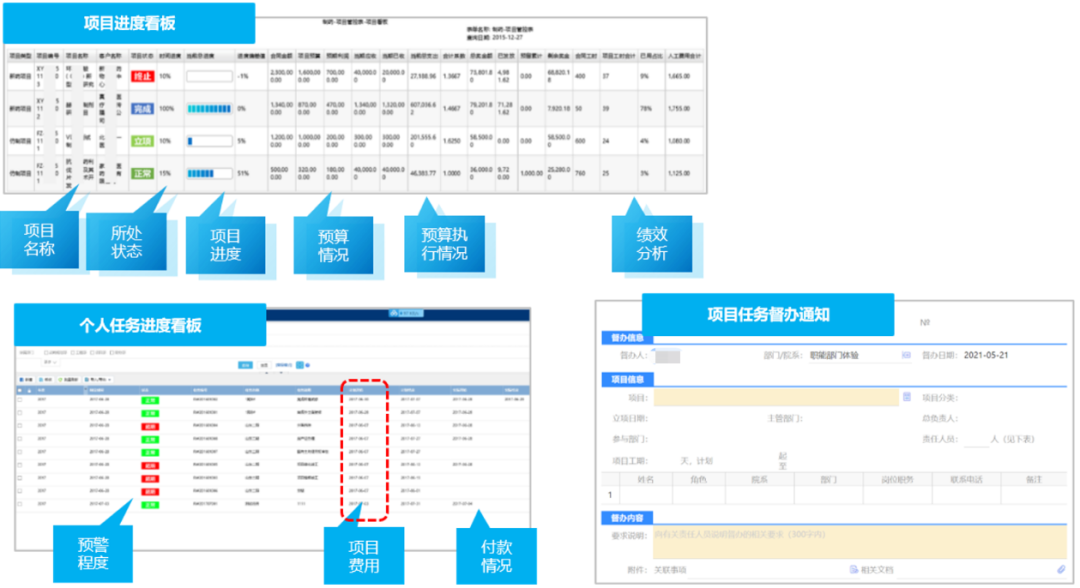The height and width of the screenshot is (588, 1080).
Task: Click the blue 完成 status badge
Action: pos(142,108)
